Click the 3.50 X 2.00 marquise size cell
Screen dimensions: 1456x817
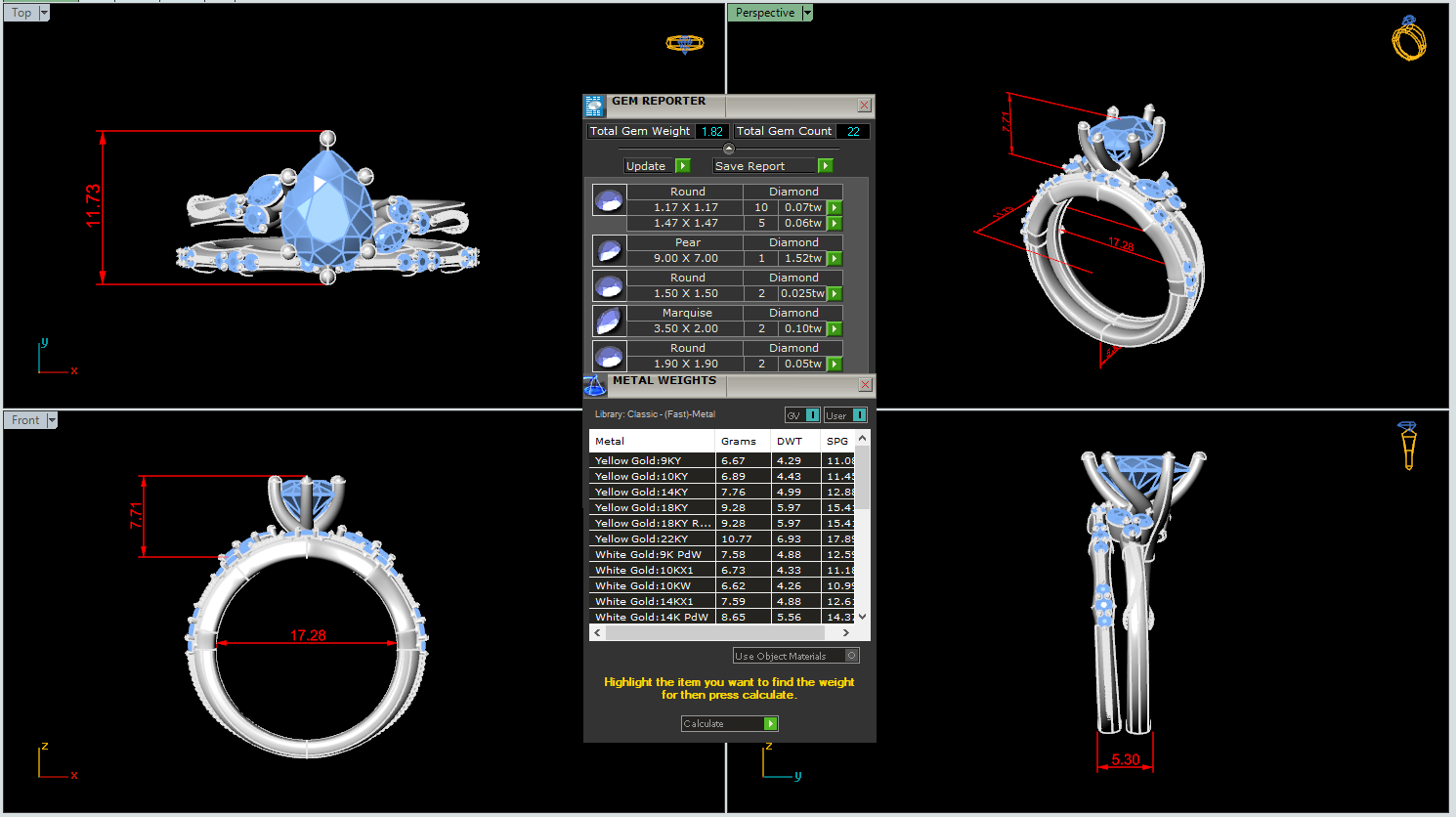coord(685,329)
